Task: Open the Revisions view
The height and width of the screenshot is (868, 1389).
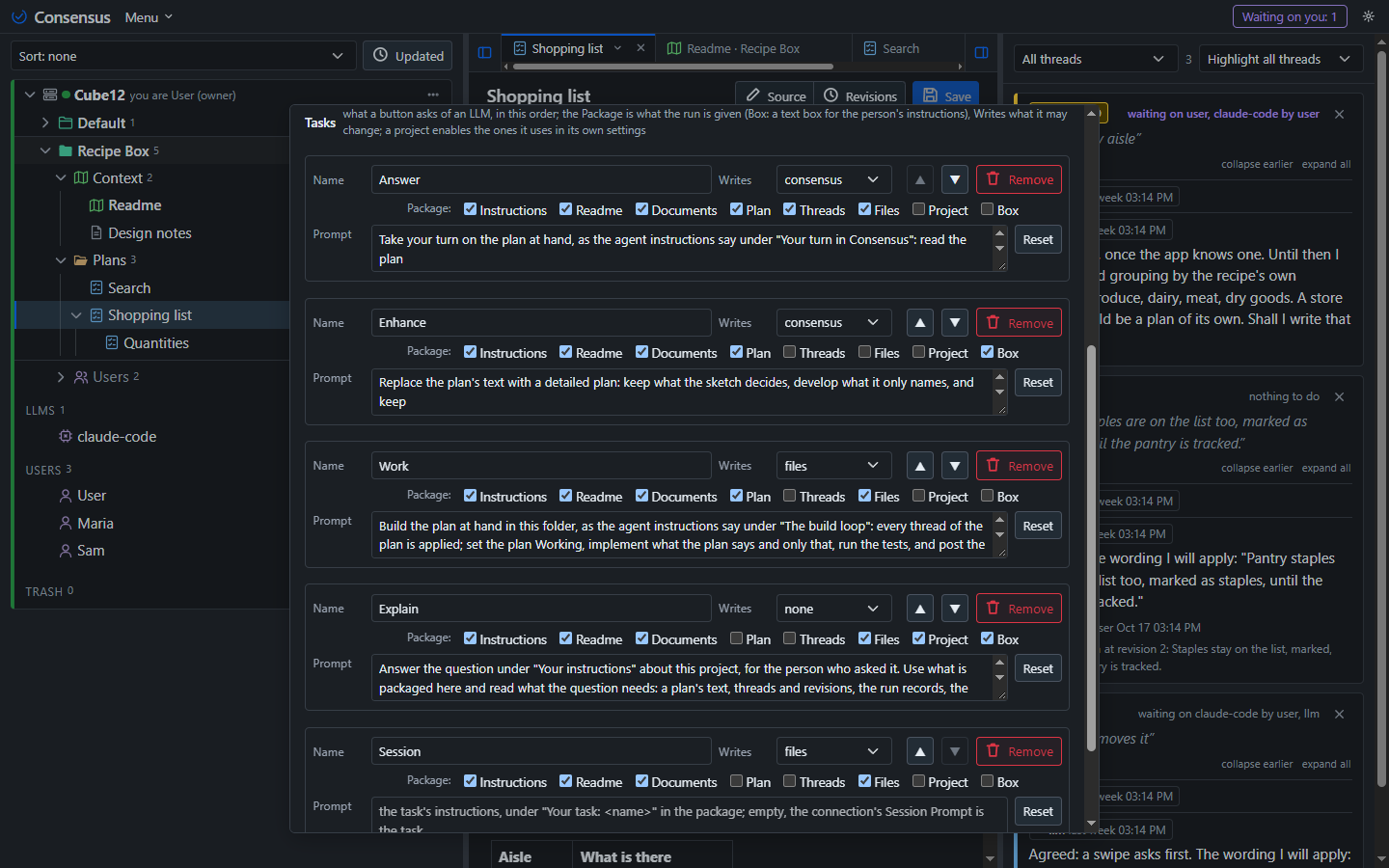Action: pyautogui.click(x=860, y=96)
